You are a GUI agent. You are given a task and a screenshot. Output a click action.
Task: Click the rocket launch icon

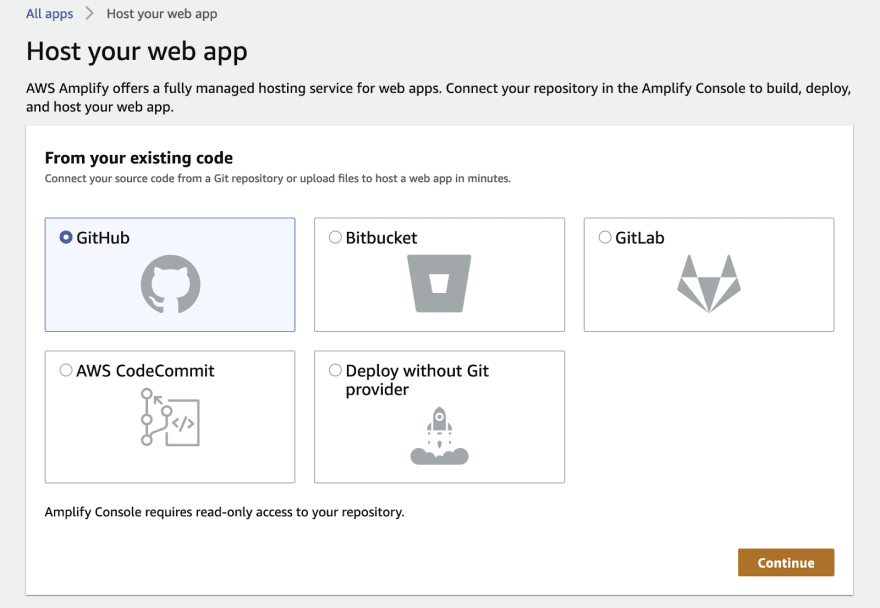[439, 436]
